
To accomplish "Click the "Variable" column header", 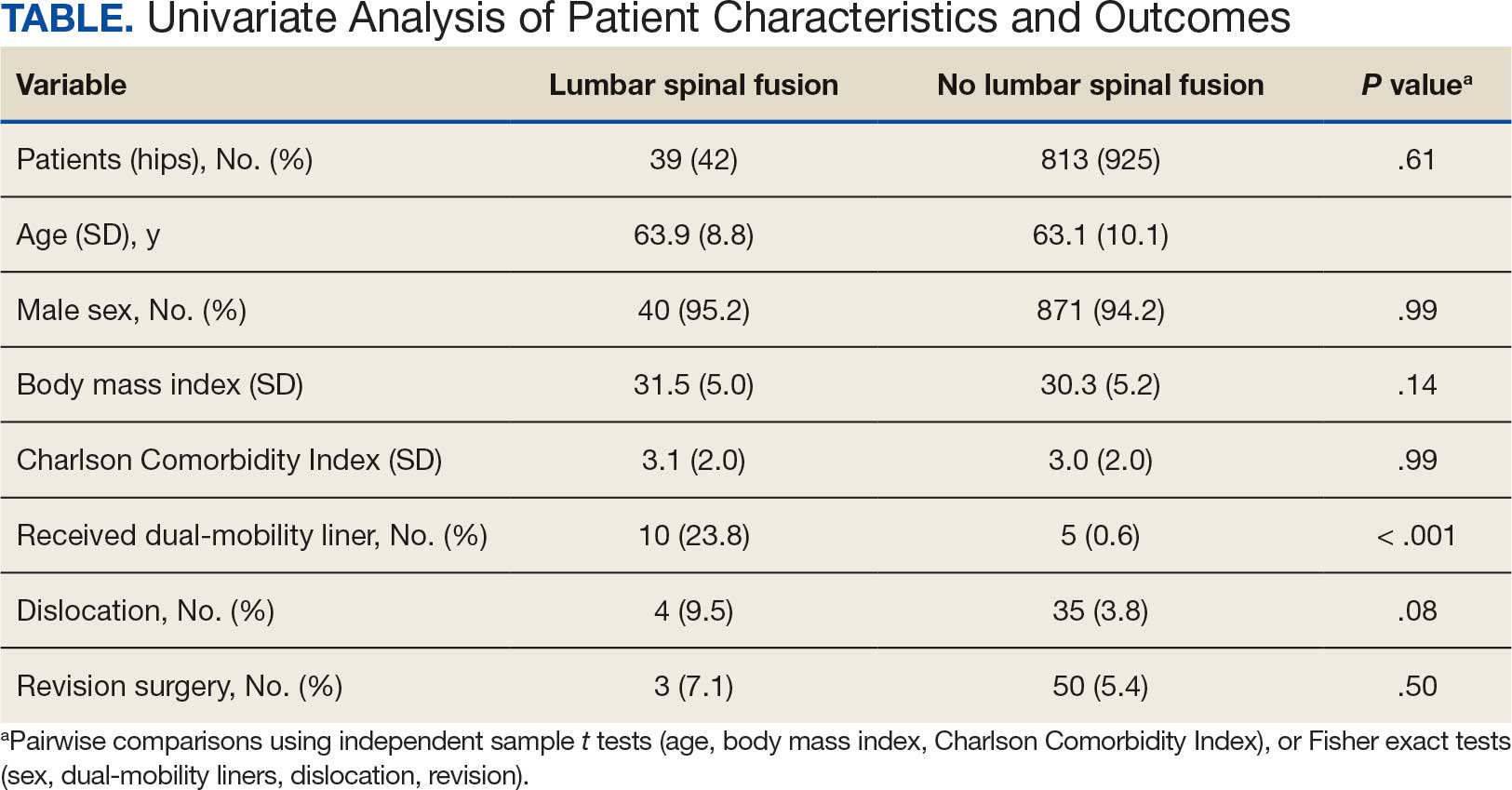I will tap(72, 85).
